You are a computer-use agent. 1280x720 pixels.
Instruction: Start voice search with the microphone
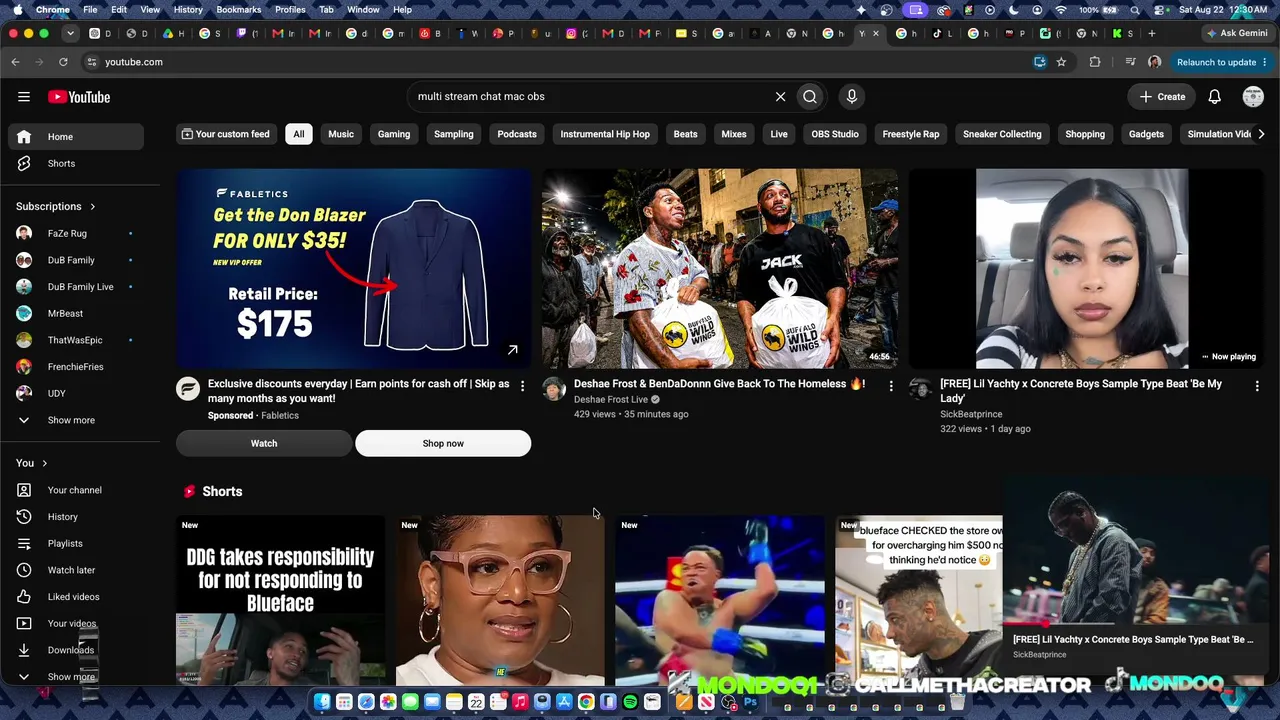[852, 97]
